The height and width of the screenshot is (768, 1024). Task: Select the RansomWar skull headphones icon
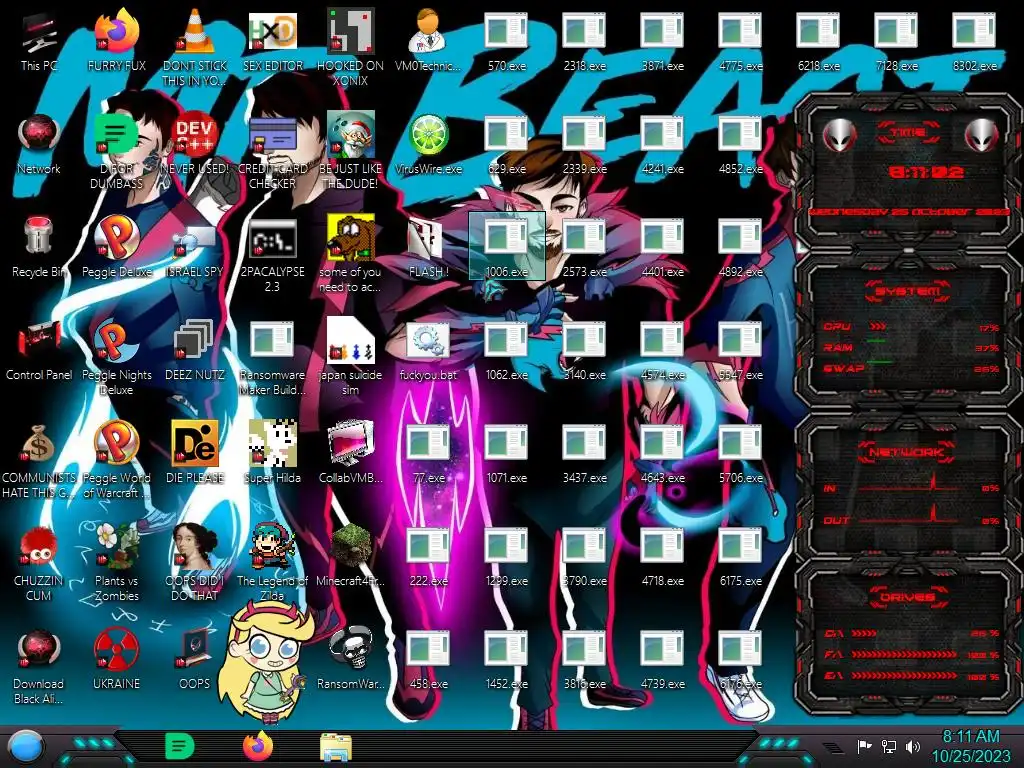point(351,660)
